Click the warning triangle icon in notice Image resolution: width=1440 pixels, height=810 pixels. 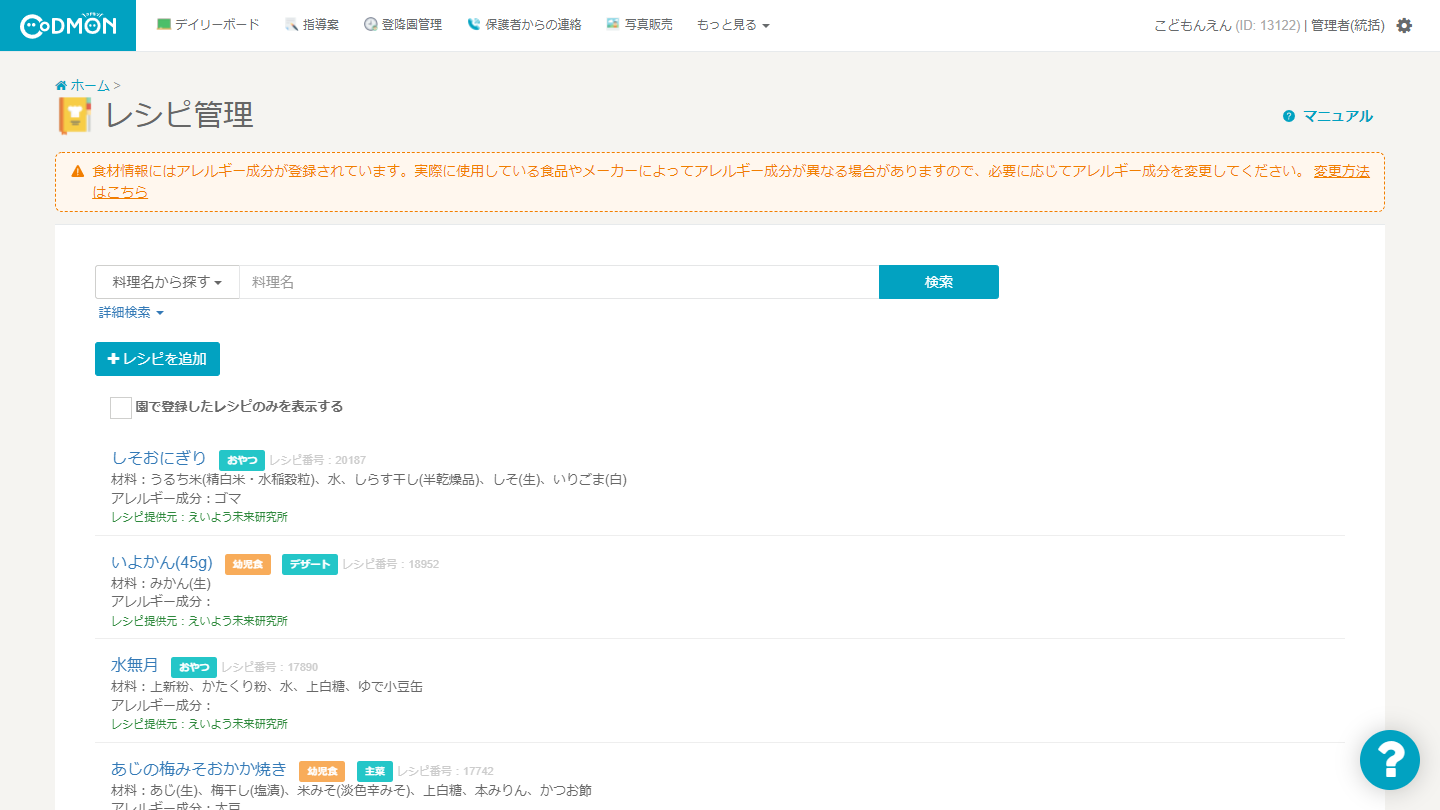(x=78, y=171)
